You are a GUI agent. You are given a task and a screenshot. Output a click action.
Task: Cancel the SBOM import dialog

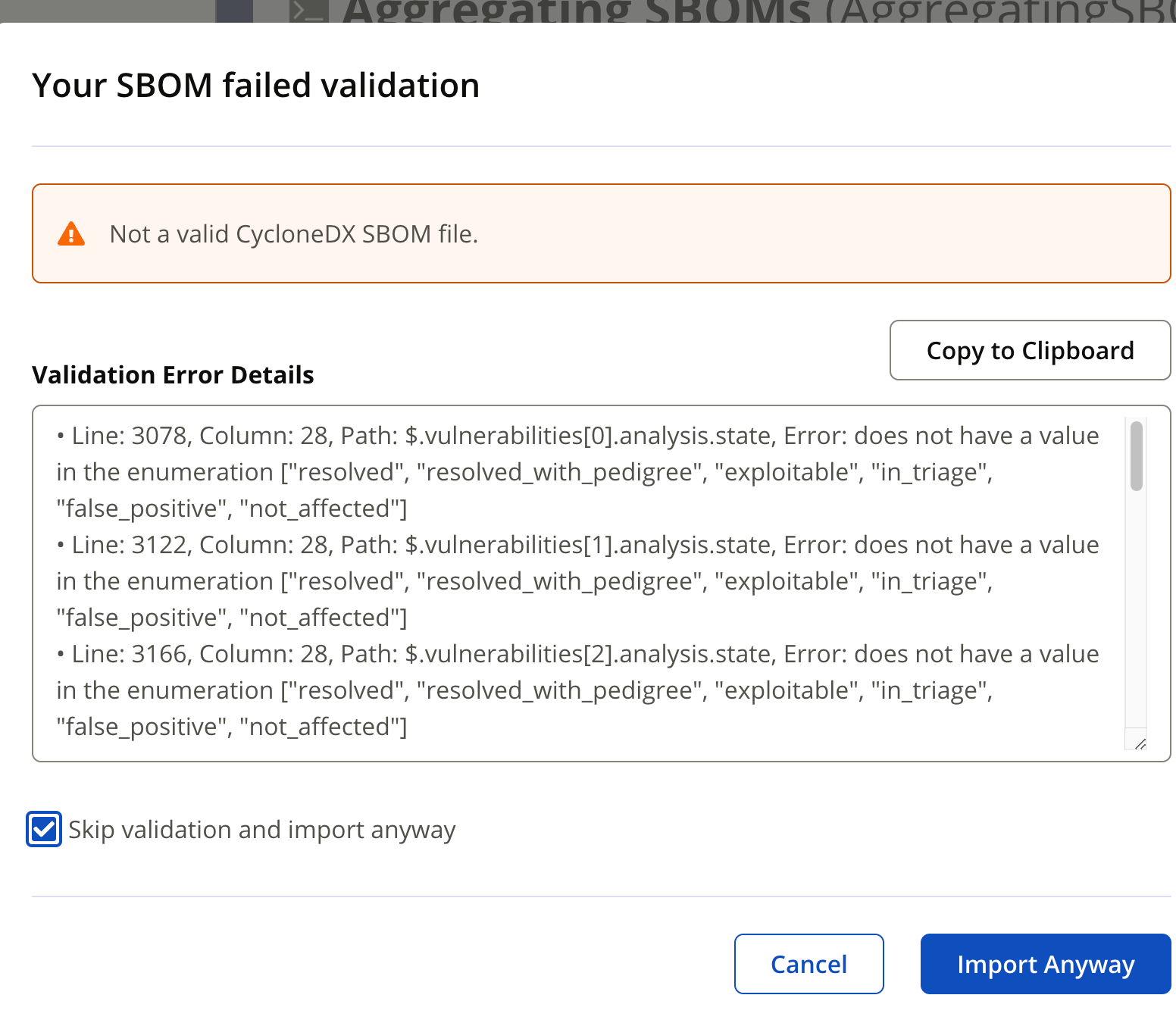click(809, 964)
